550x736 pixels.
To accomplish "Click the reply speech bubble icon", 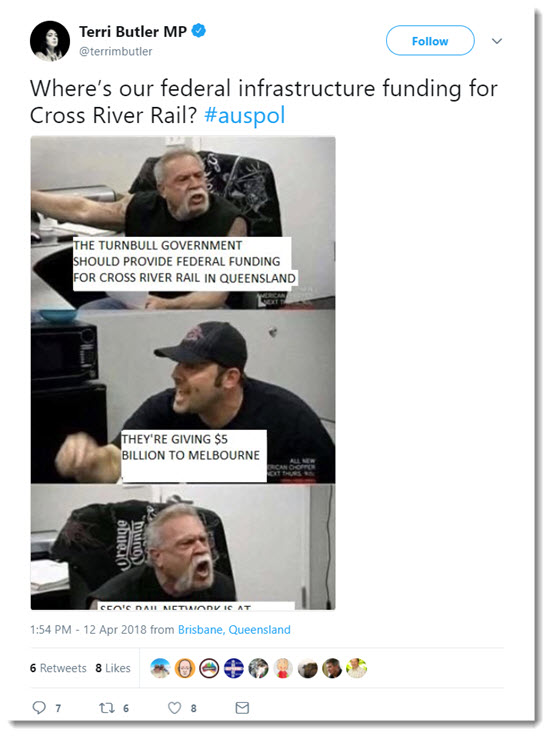I will coord(39,707).
